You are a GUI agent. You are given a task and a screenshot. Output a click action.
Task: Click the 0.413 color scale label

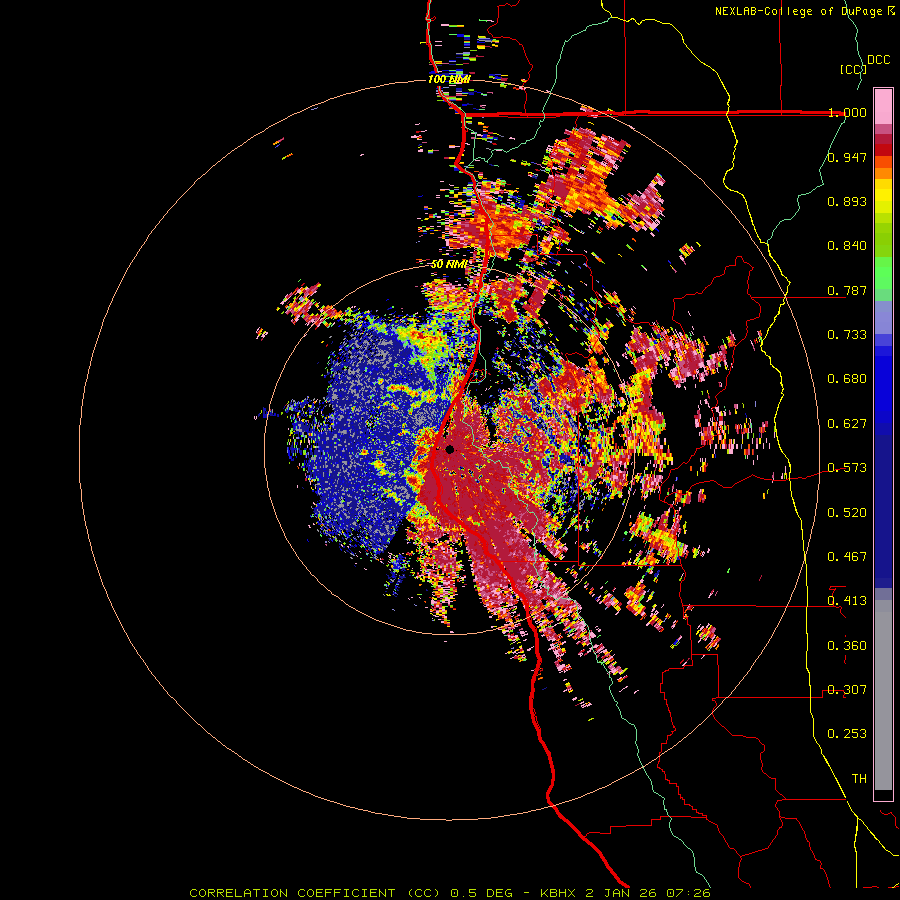coord(847,601)
